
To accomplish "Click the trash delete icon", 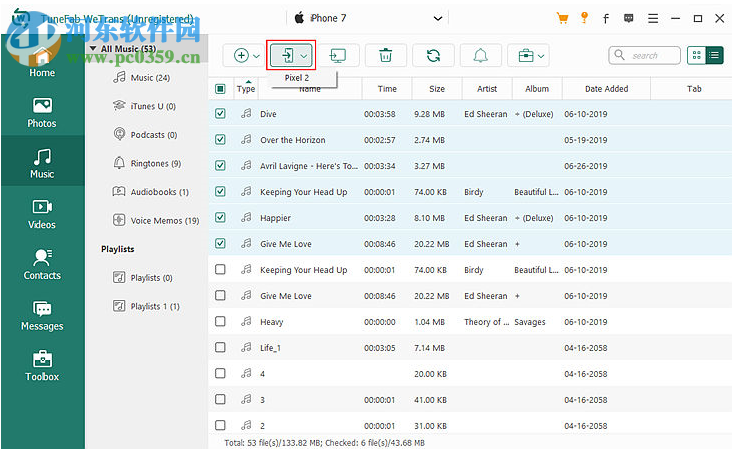I will 385,56.
